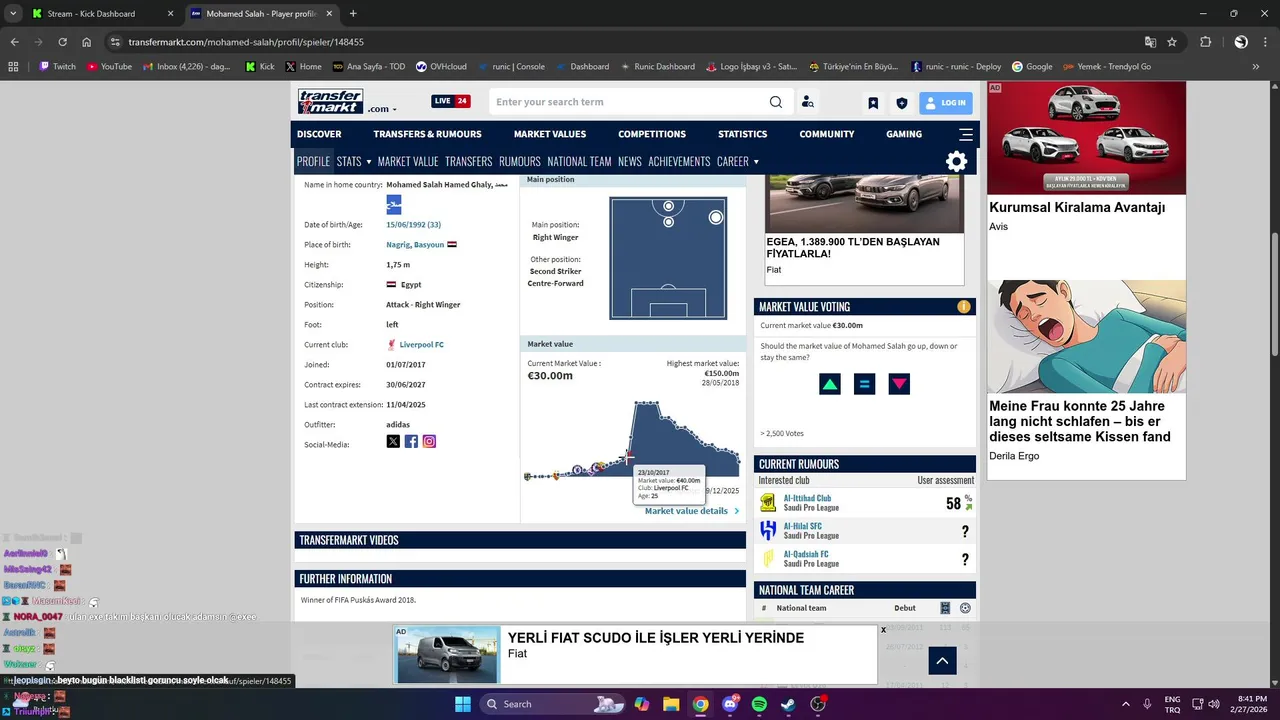Open the bookmark watchlist icon
Viewport: 1280px width, 720px height.
click(873, 103)
